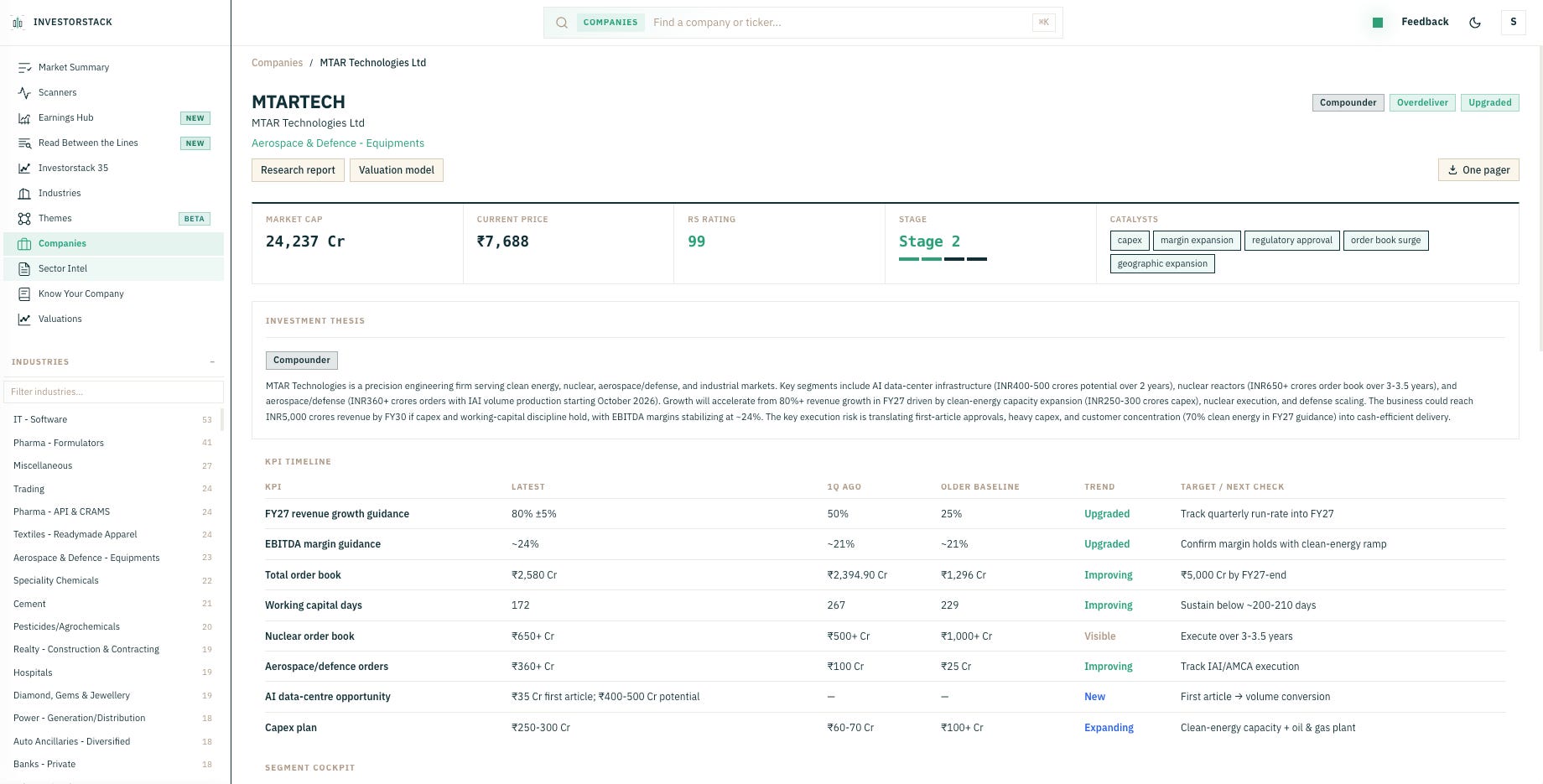The image size is (1543, 784).
Task: Download the One pager
Action: [x=1478, y=170]
